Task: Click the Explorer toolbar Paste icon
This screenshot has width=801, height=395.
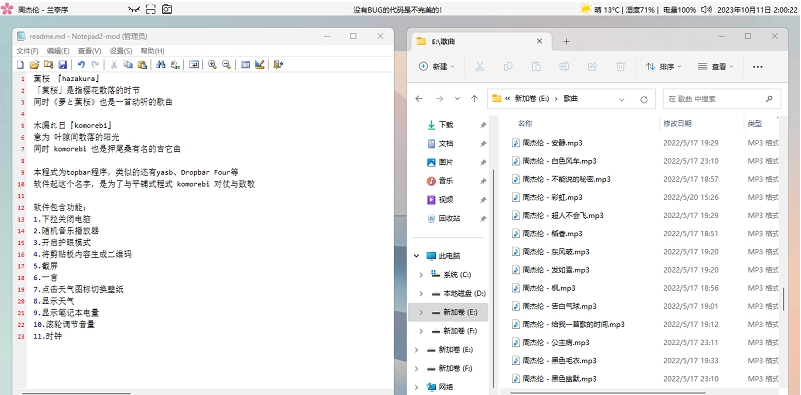Action: (x=536, y=66)
